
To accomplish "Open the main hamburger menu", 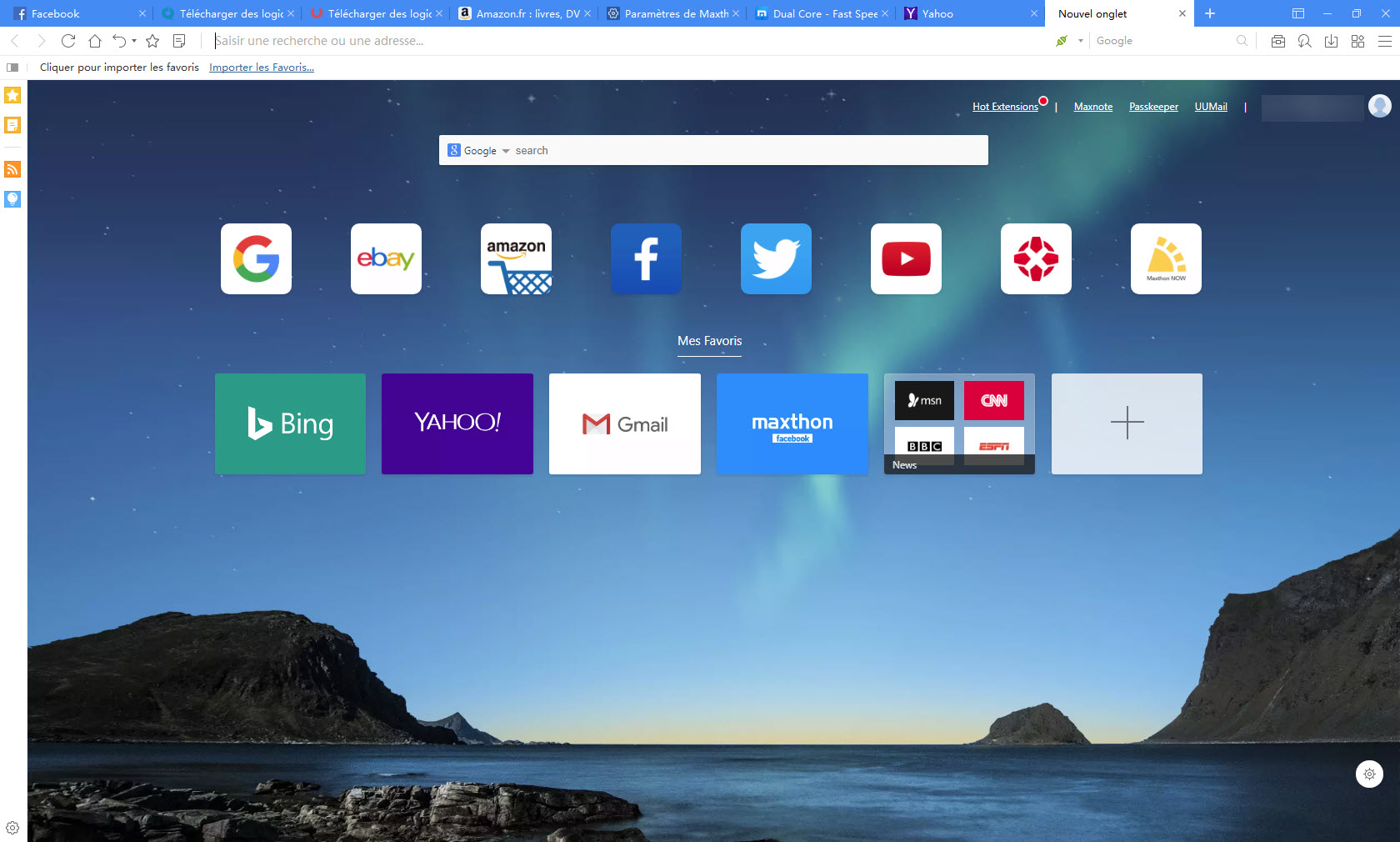I will 1385,41.
